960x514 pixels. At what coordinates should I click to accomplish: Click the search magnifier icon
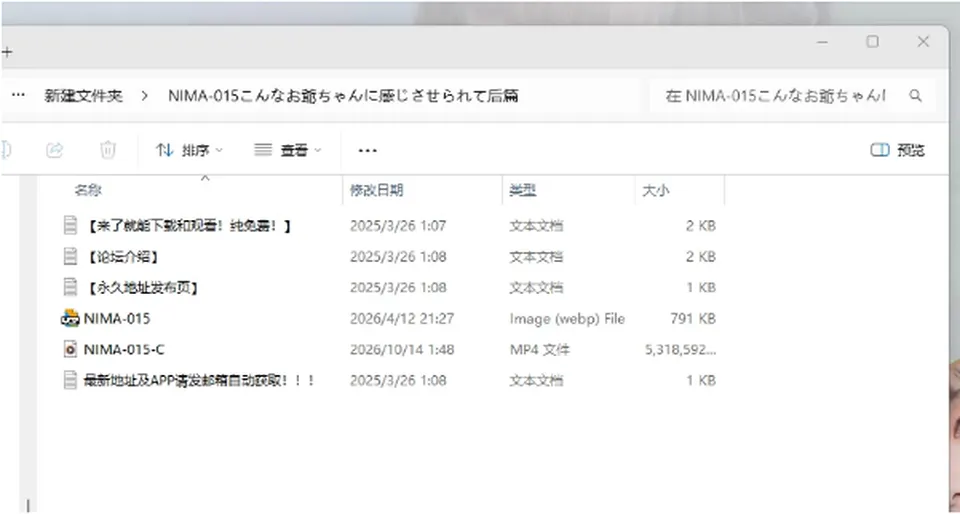pyautogui.click(x=915, y=95)
